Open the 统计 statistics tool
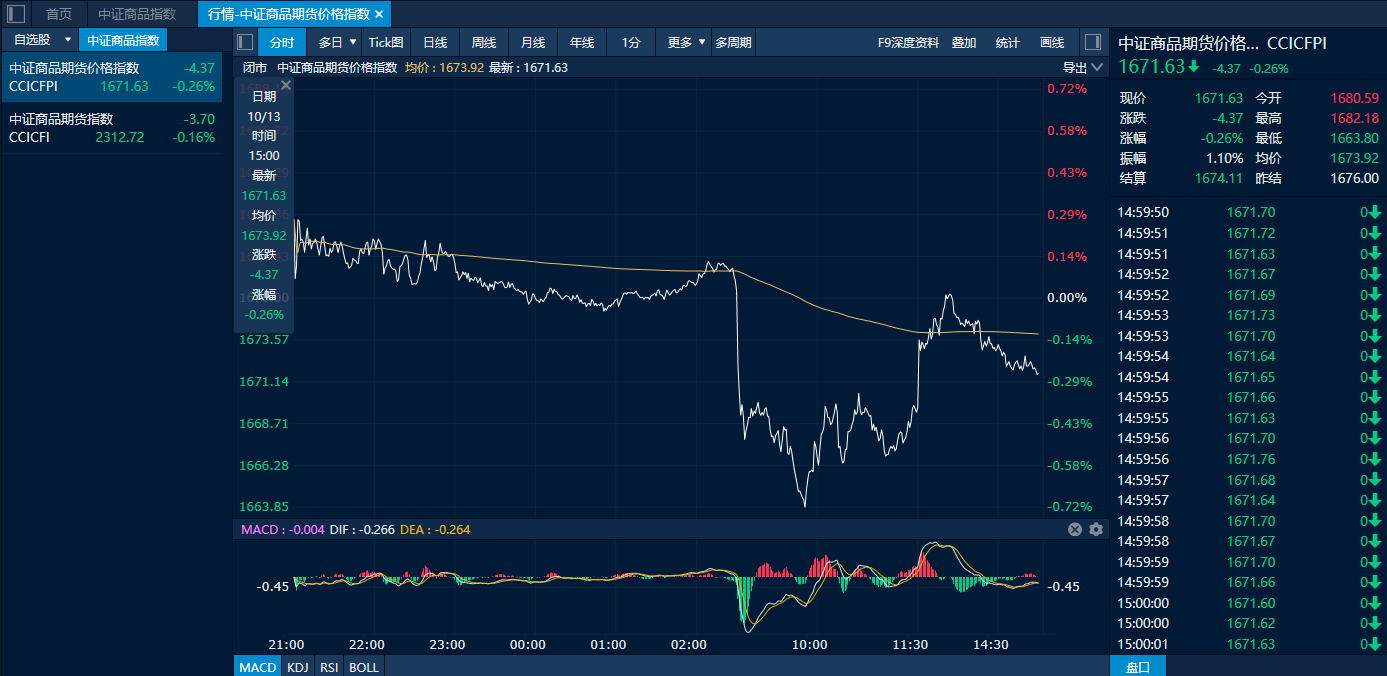Screen dimensions: 1387x676 click(x=1008, y=42)
